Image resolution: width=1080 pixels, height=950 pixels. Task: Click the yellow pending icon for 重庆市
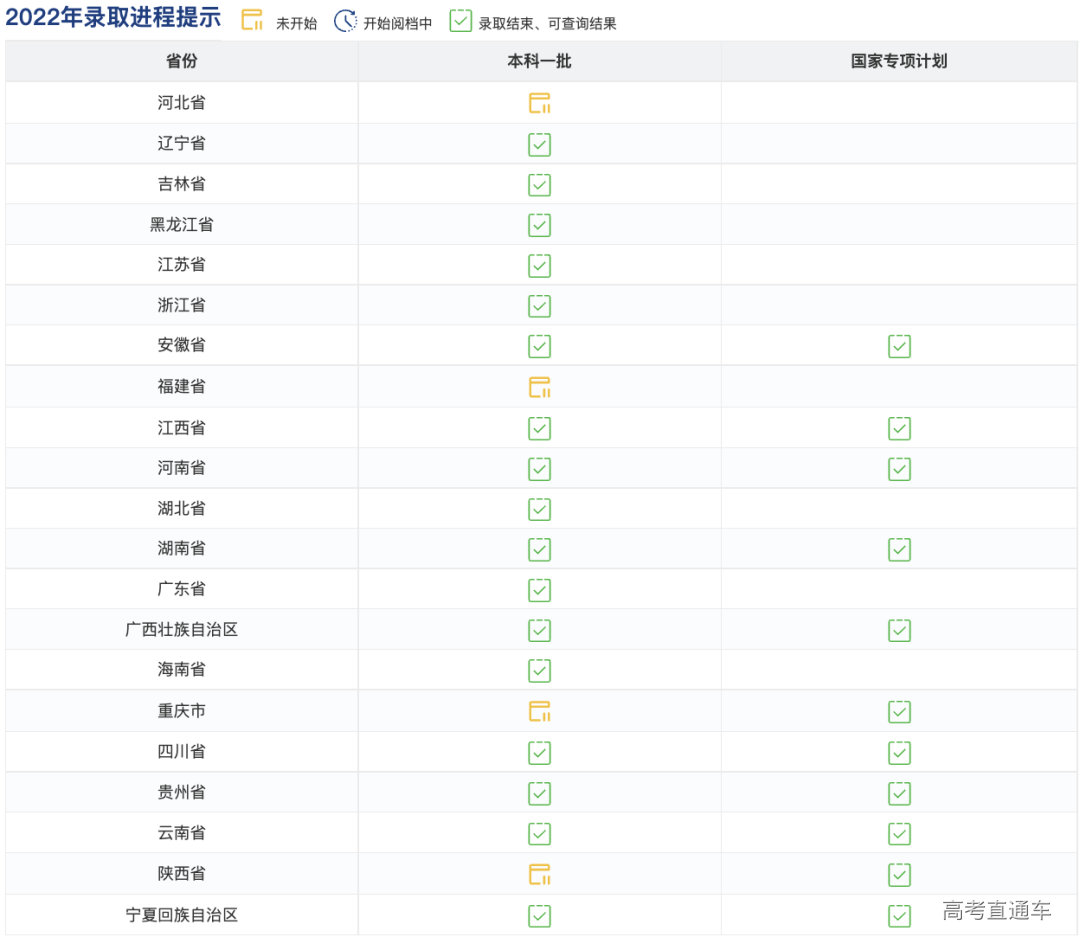tap(539, 711)
